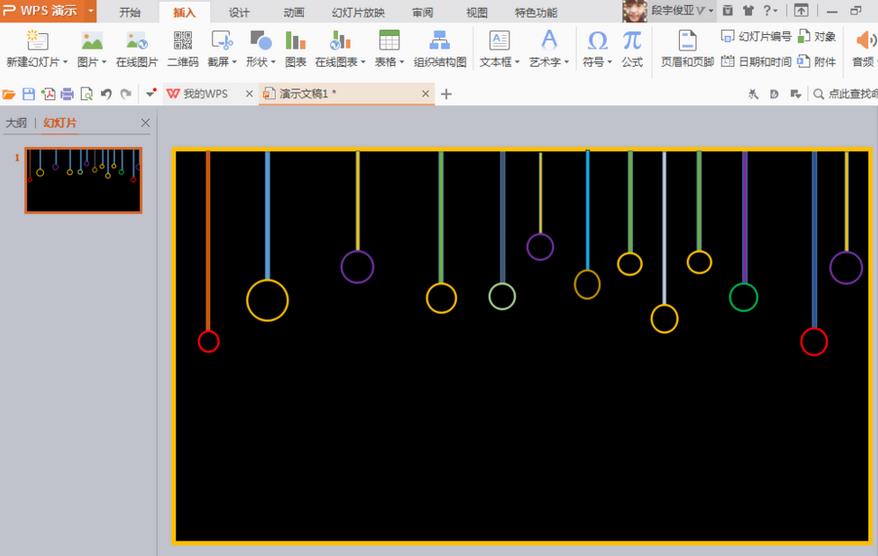Open the text box (文本框) dropdown
Screen dimensions: 878x556
pyautogui.click(x=517, y=62)
